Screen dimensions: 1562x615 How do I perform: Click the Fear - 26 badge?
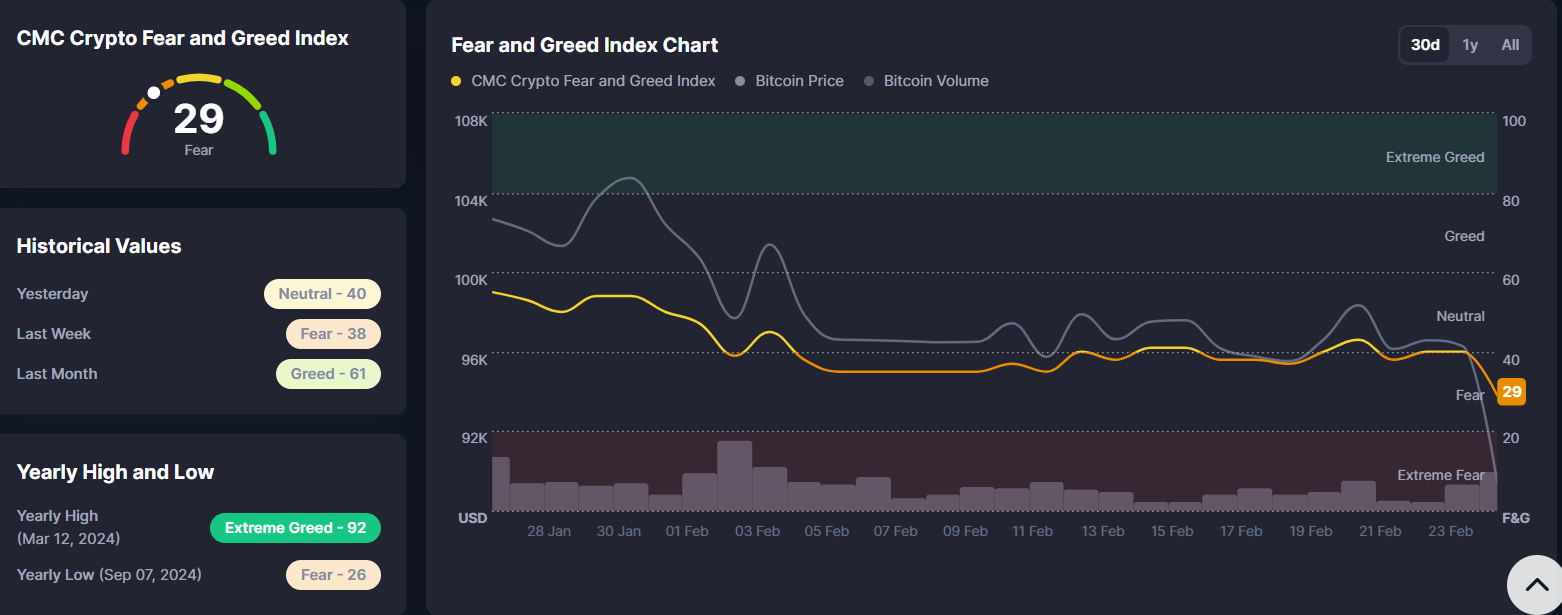coord(333,575)
